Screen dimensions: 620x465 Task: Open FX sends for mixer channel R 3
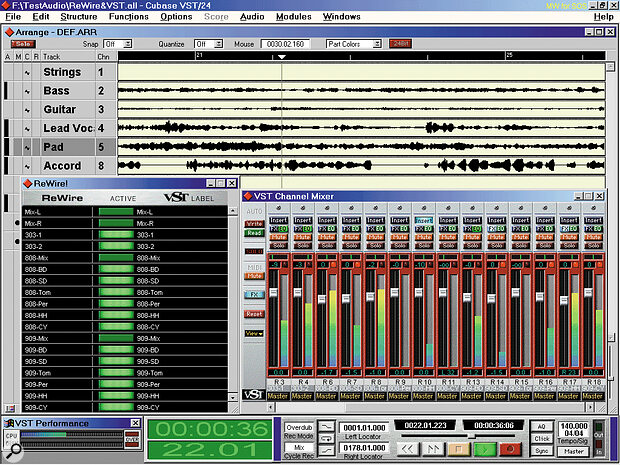(274, 229)
